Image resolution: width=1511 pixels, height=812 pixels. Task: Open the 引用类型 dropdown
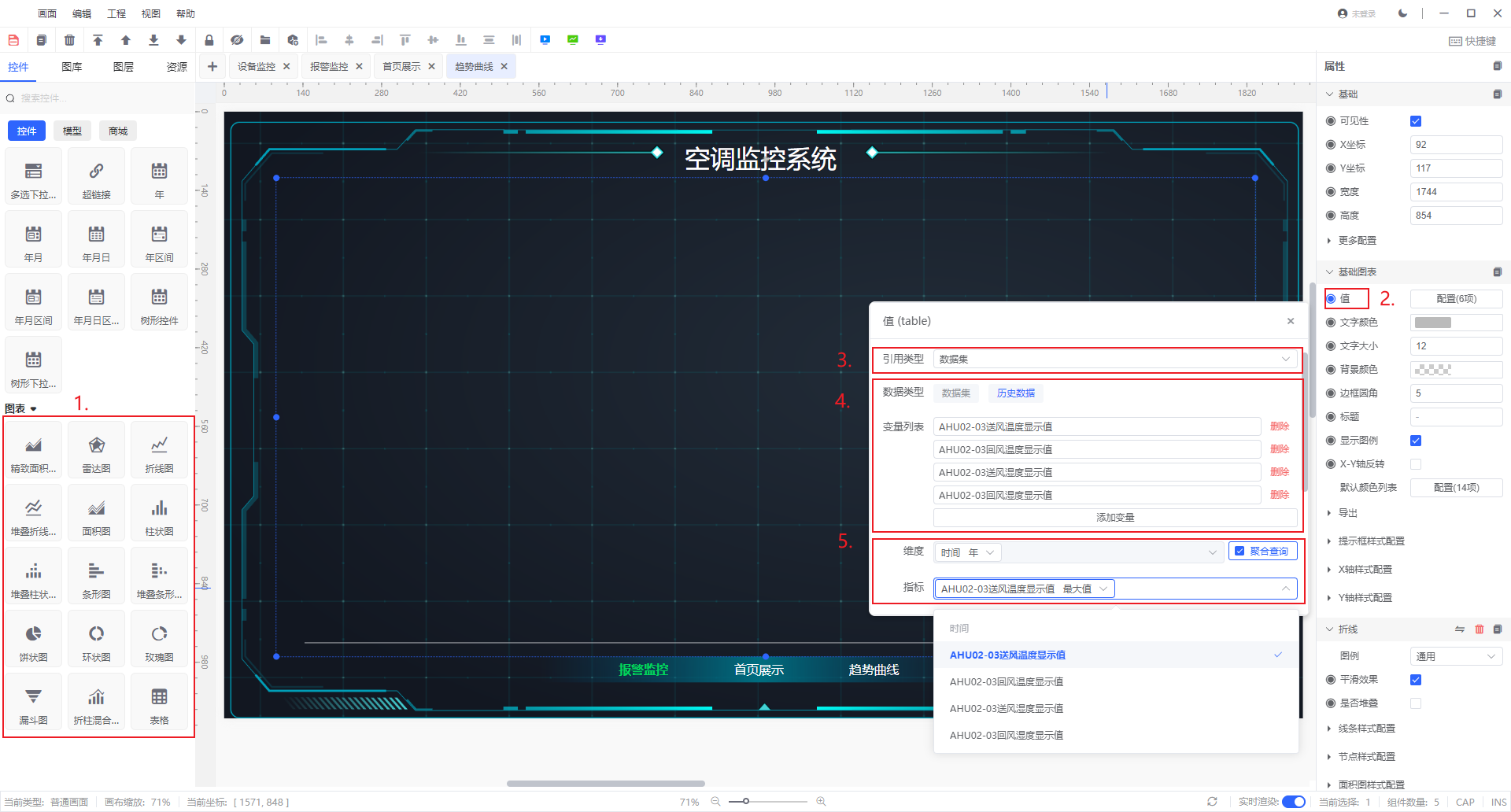point(1114,360)
